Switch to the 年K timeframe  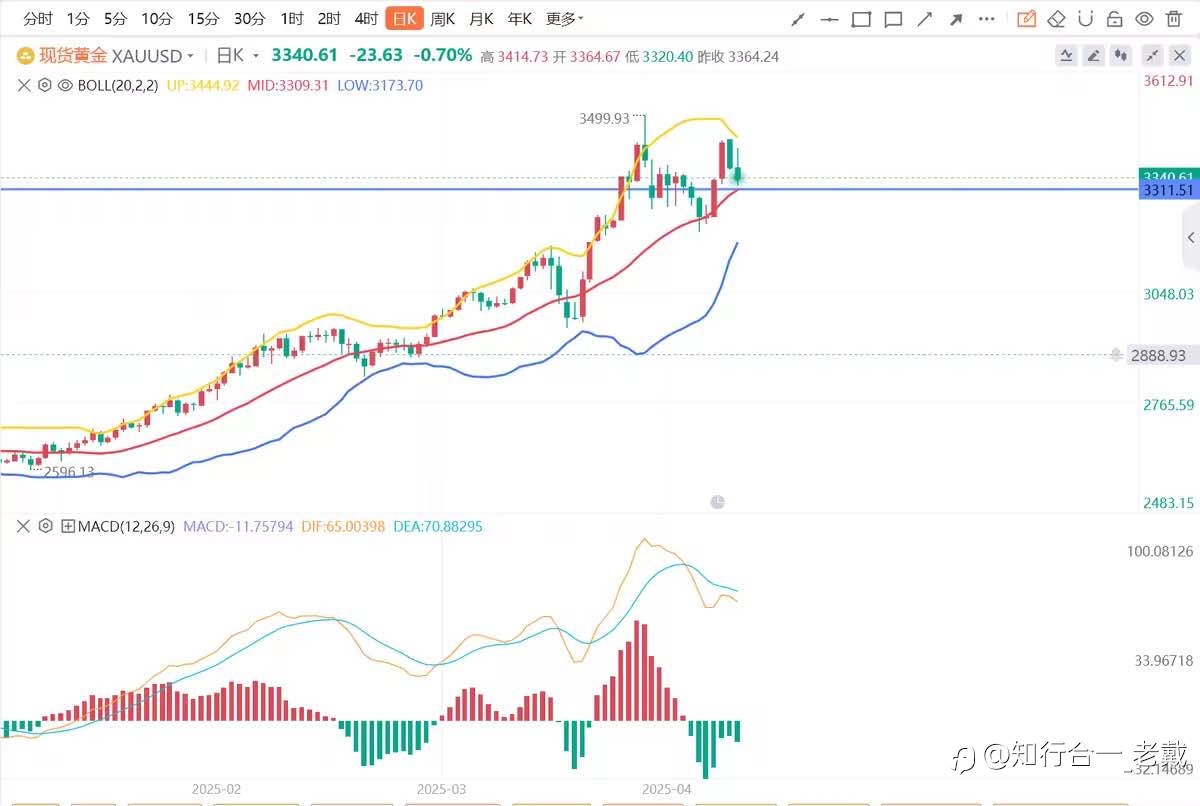[520, 19]
